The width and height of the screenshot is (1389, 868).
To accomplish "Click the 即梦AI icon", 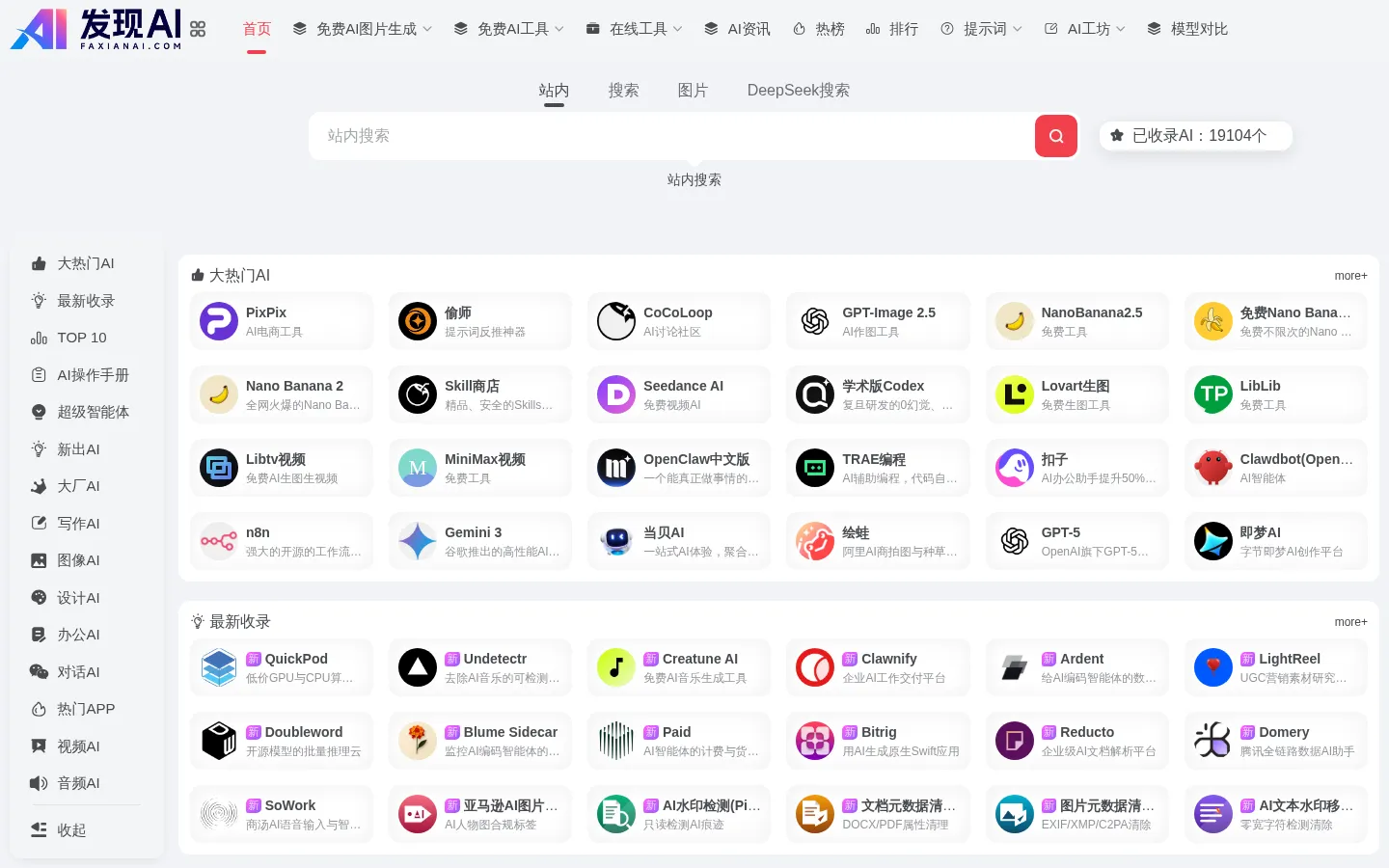I will click(1213, 541).
